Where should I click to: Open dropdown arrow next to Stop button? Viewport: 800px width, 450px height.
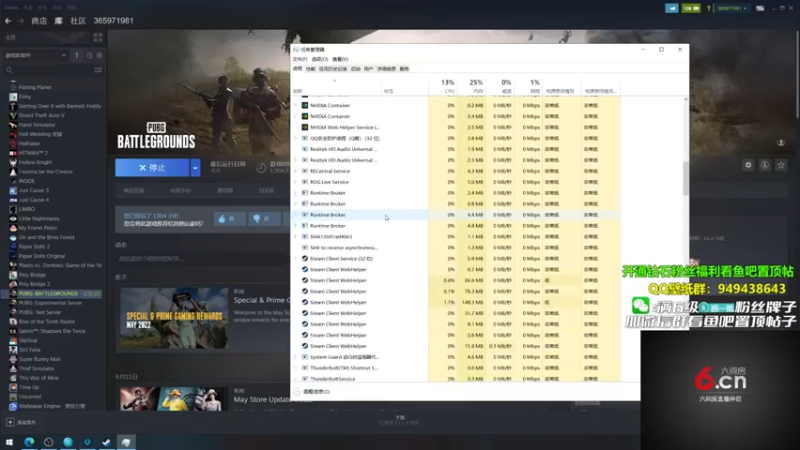pos(195,167)
